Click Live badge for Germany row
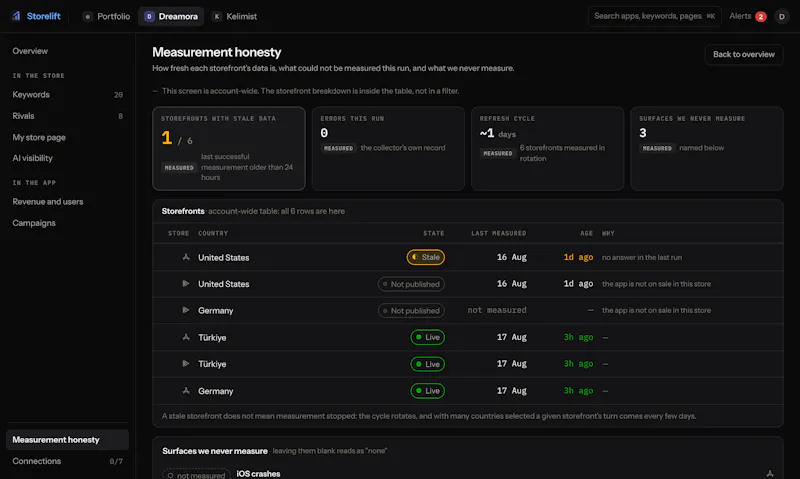Screen dimensions: 800x479 click(428, 391)
